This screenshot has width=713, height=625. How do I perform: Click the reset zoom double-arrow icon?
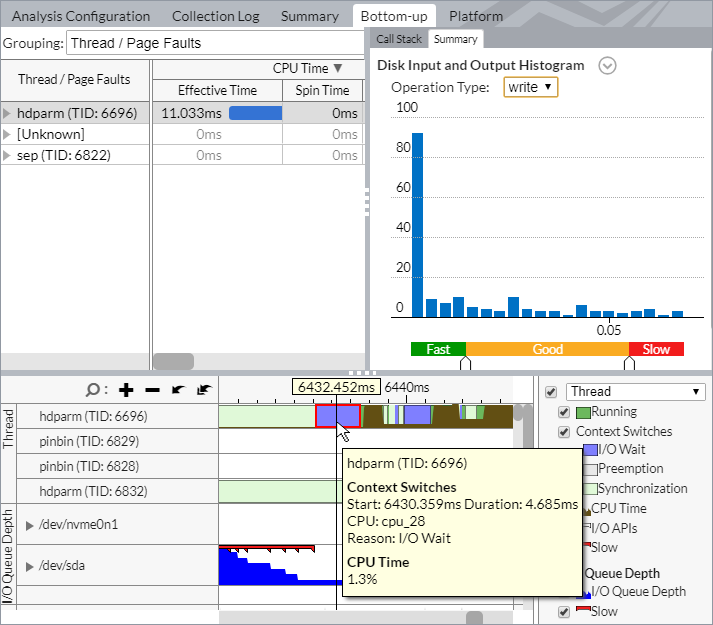204,390
